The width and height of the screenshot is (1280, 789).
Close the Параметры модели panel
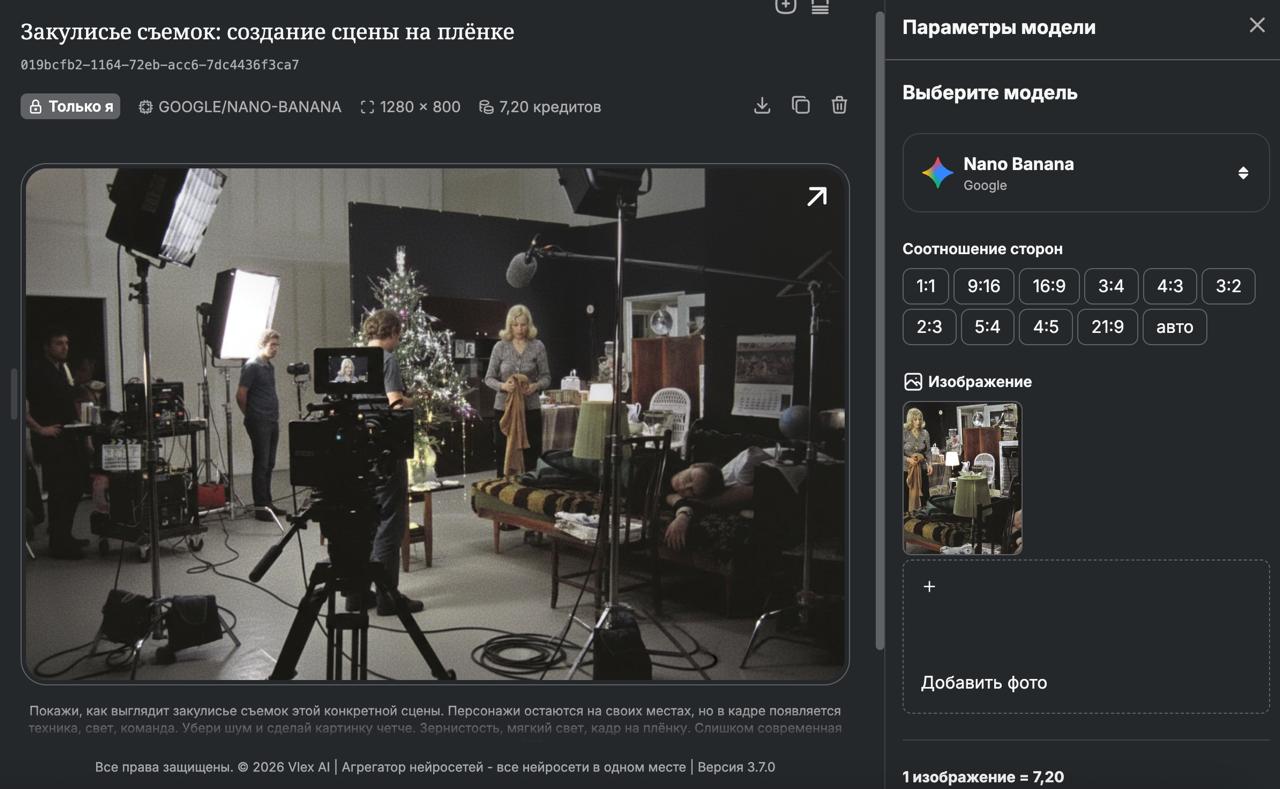click(x=1257, y=26)
